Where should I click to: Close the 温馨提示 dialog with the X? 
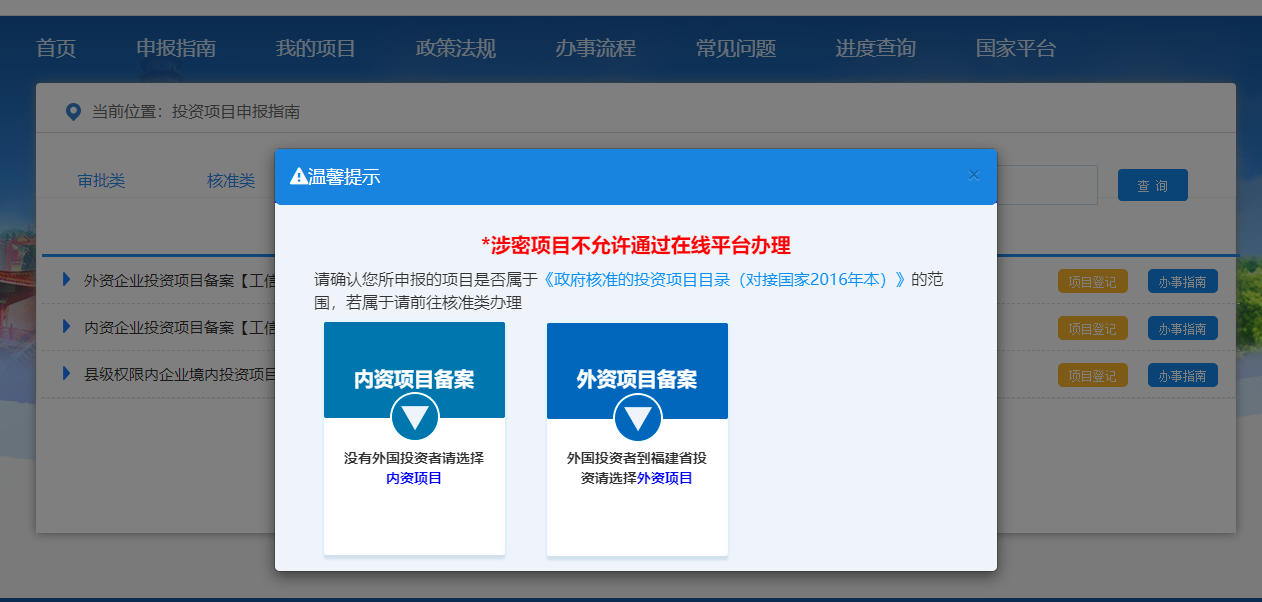coord(973,175)
